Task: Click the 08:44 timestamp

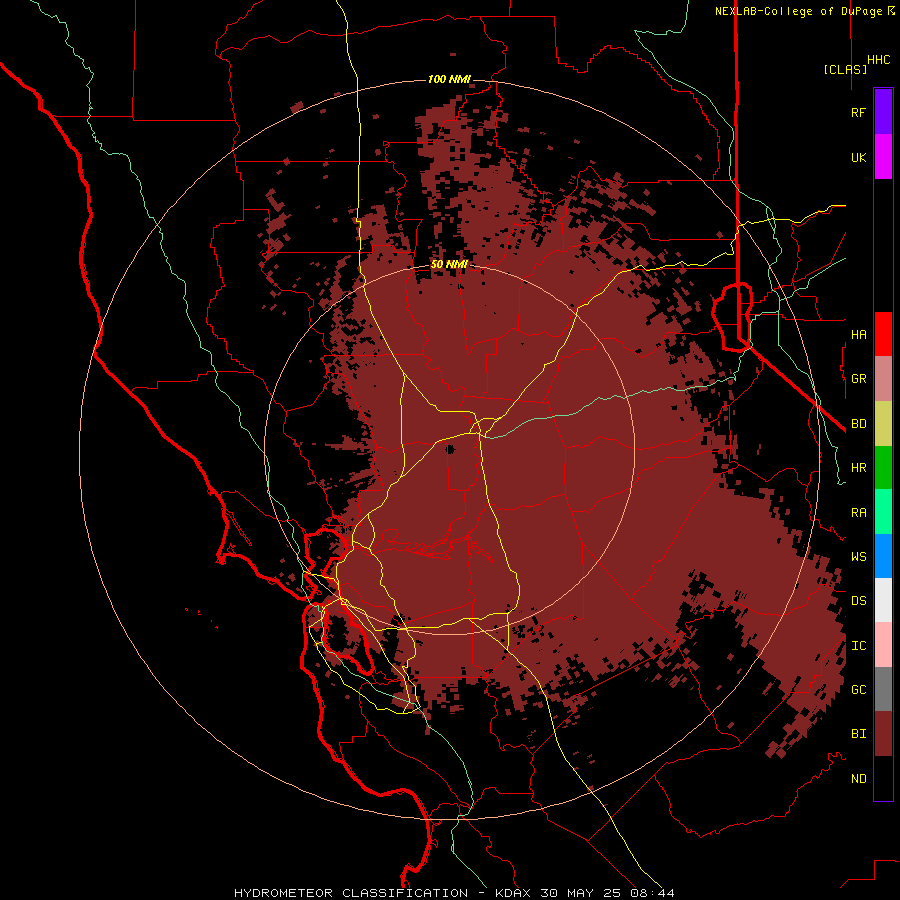Action: [x=651, y=893]
